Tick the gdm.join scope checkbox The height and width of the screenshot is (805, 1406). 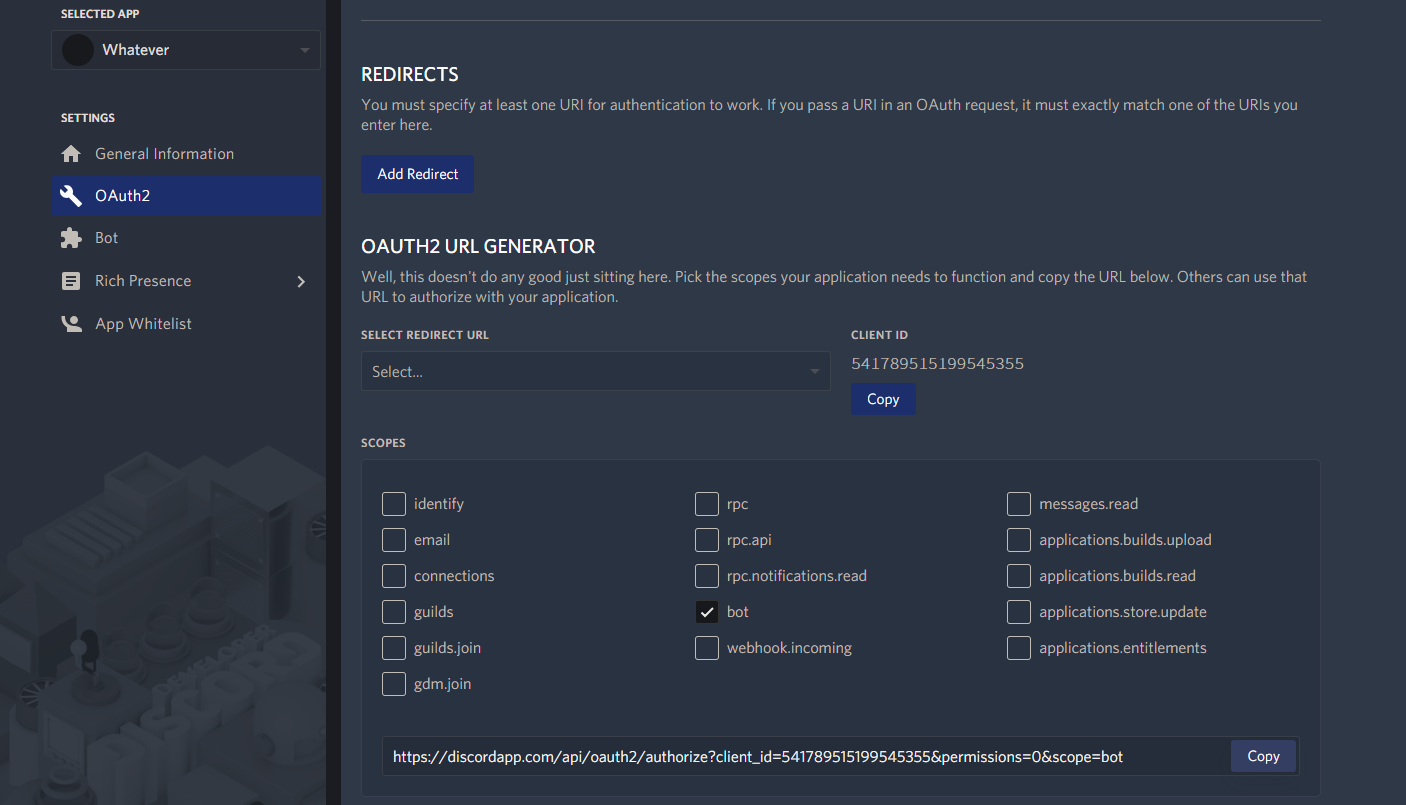[x=394, y=684]
